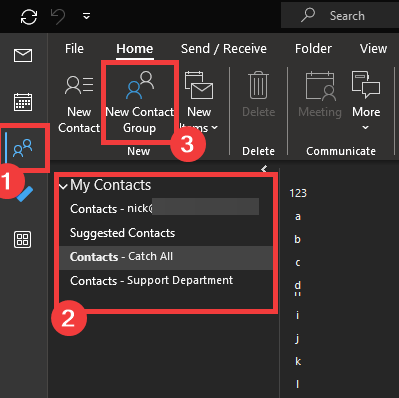Select Contacts - Catch All folder
Screen dimensions: 399x398
coord(166,257)
